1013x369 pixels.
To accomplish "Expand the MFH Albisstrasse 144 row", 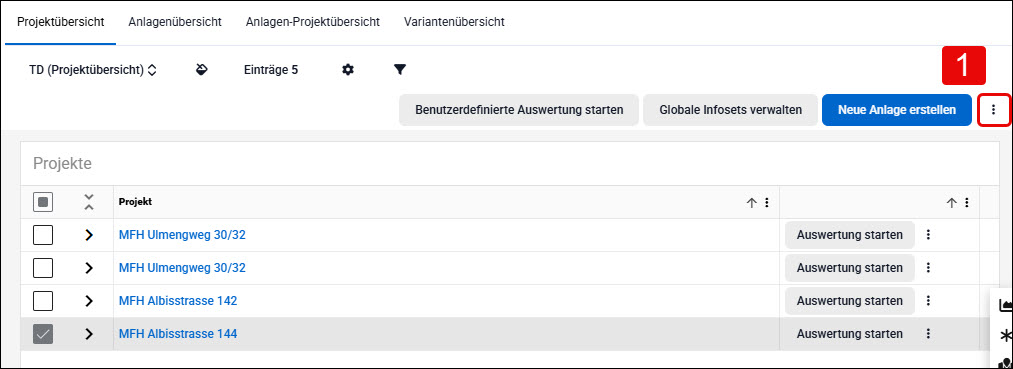I will pos(89,334).
